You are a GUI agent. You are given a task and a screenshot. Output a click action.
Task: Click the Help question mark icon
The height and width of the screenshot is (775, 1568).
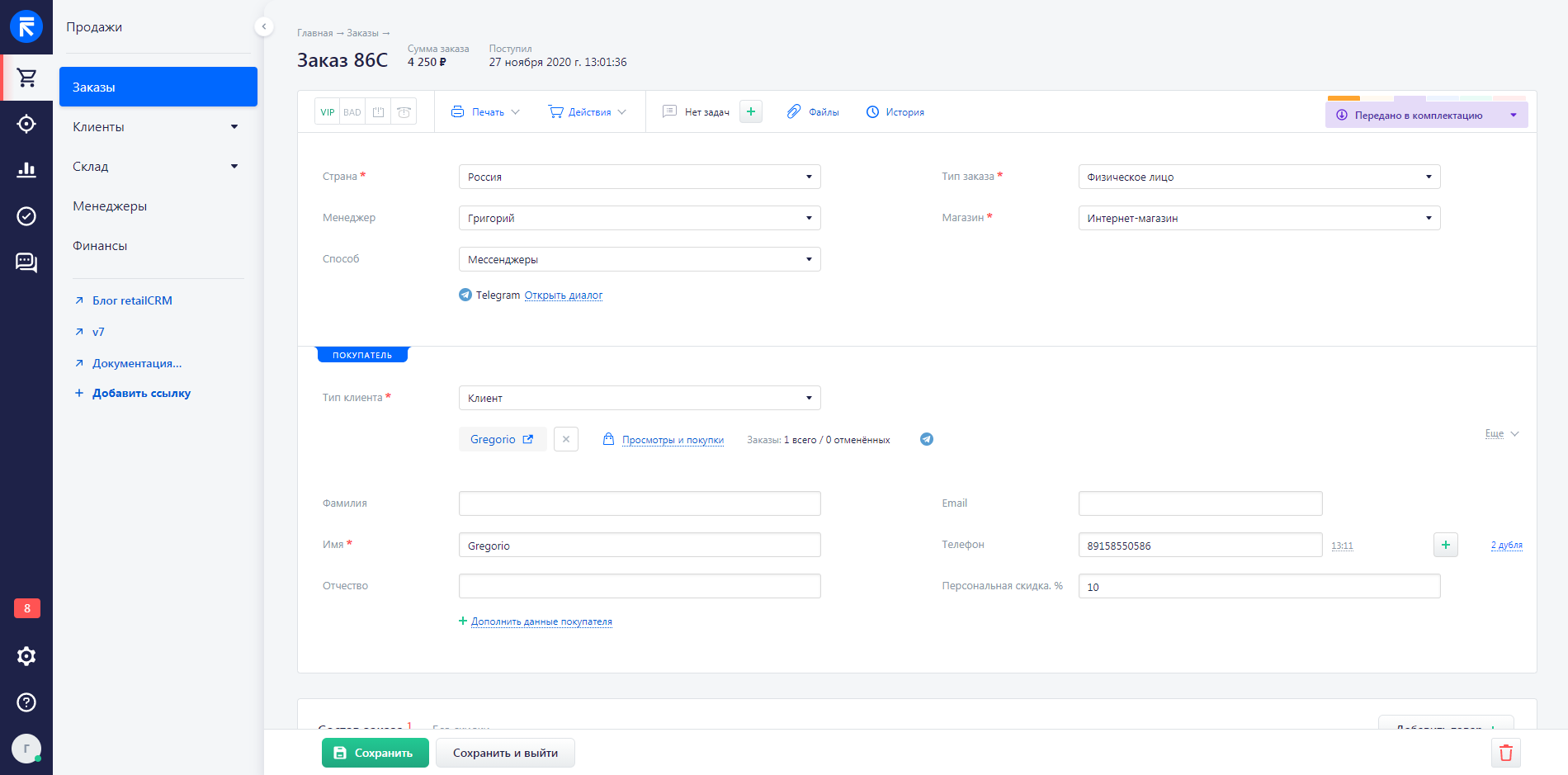[x=26, y=702]
